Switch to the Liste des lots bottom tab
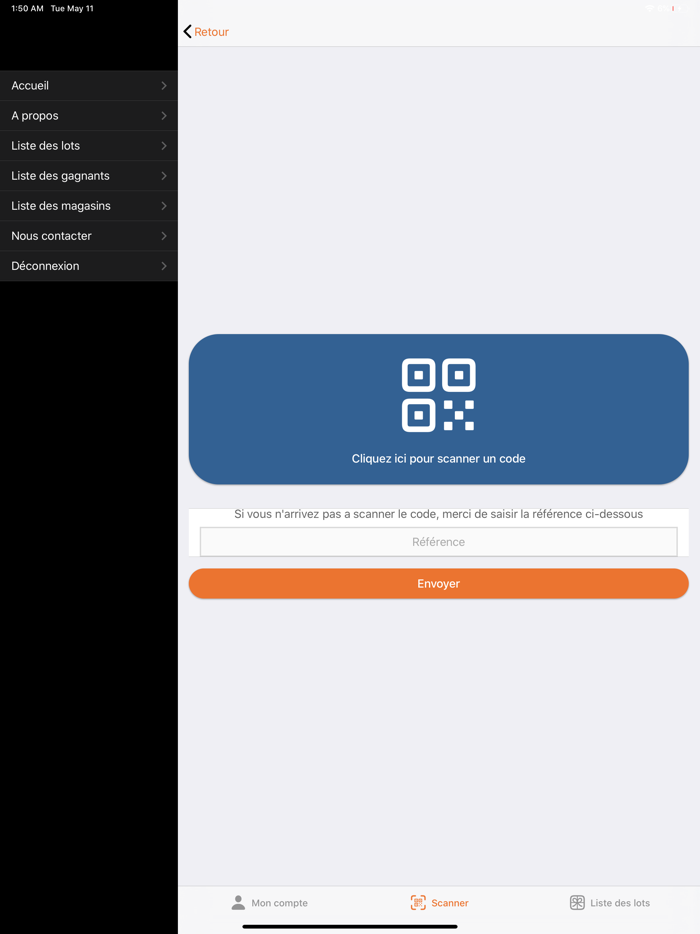The width and height of the screenshot is (700, 934). coord(609,903)
